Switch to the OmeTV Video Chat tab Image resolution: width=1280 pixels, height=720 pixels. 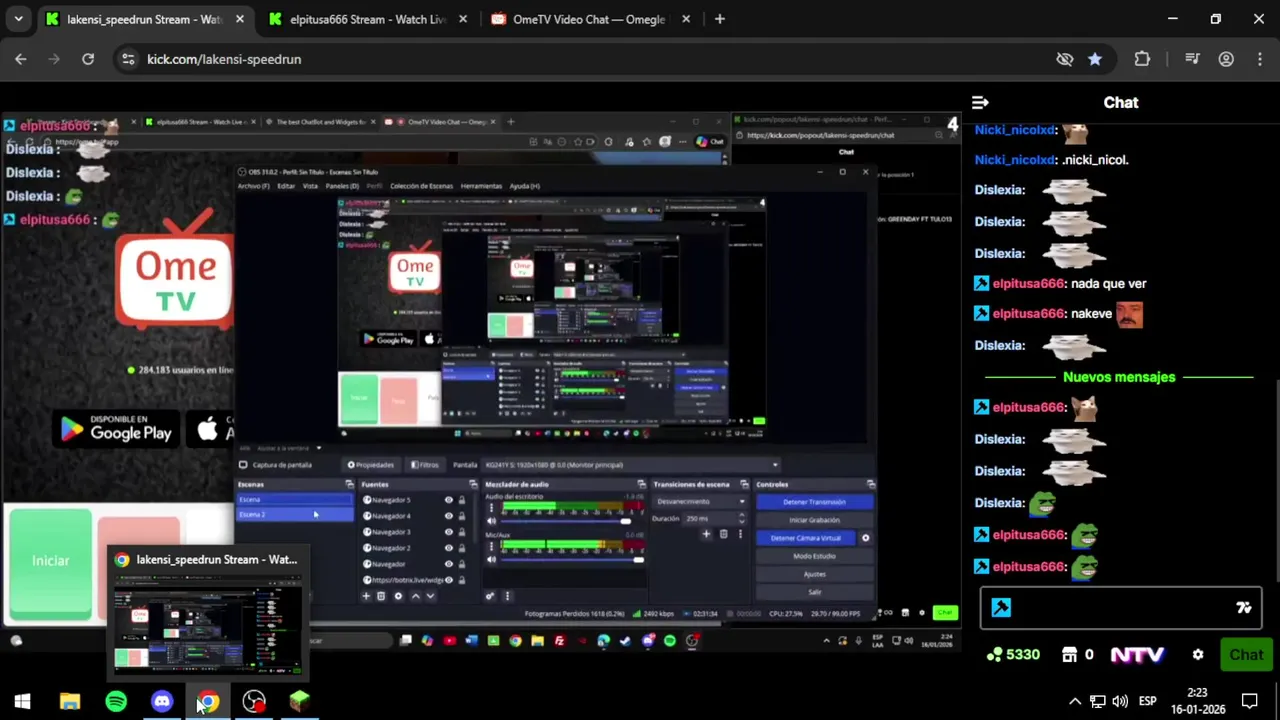[x=589, y=19]
